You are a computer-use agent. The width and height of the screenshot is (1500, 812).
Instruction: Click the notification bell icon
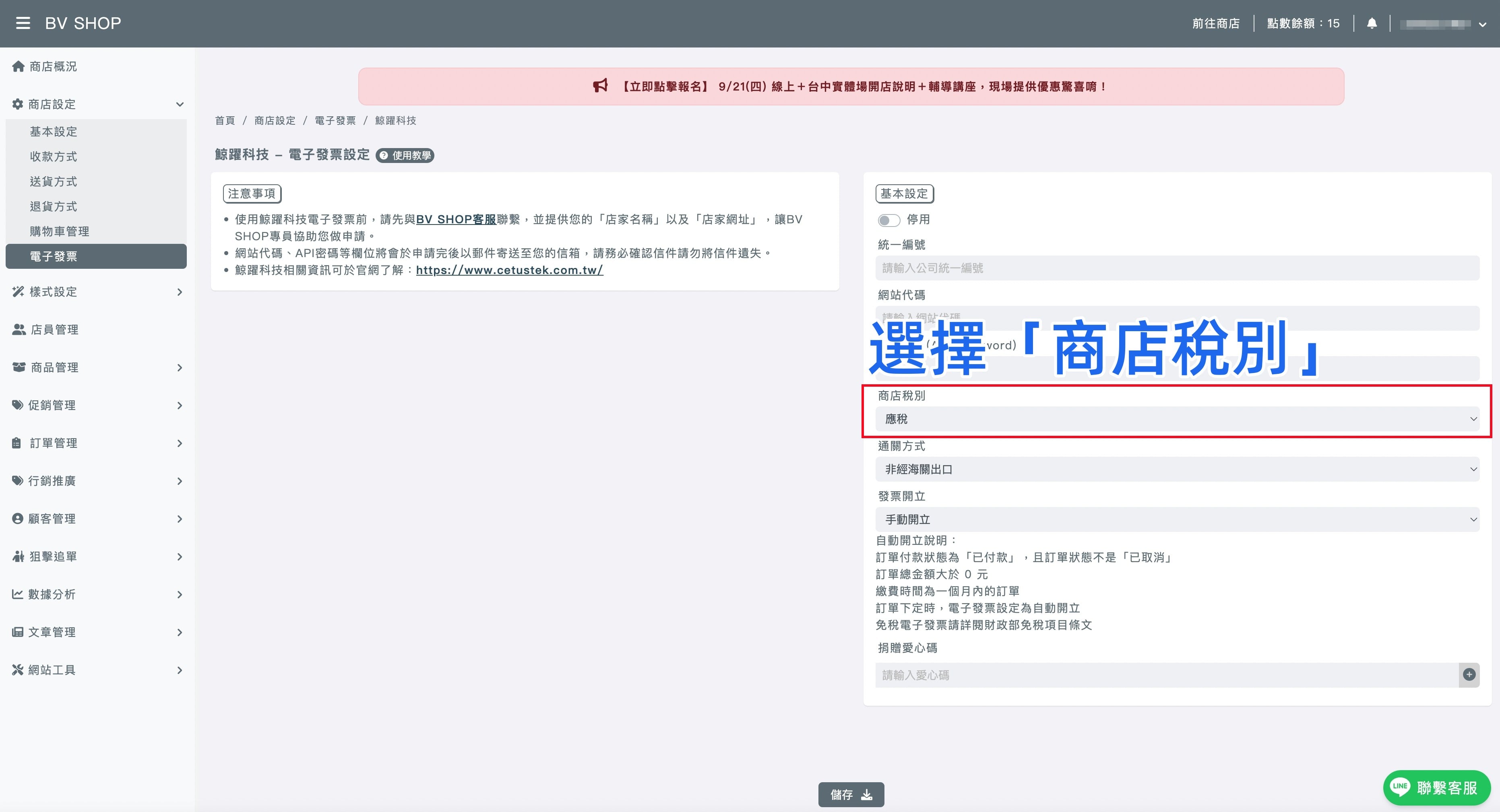[1372, 23]
